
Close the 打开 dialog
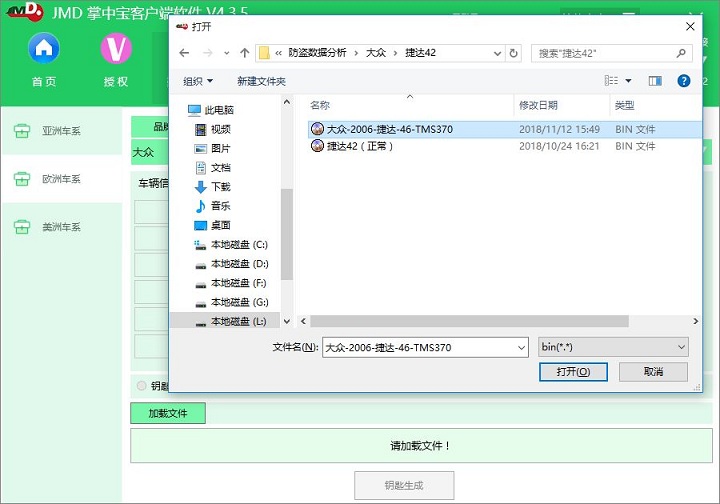pyautogui.click(x=690, y=27)
